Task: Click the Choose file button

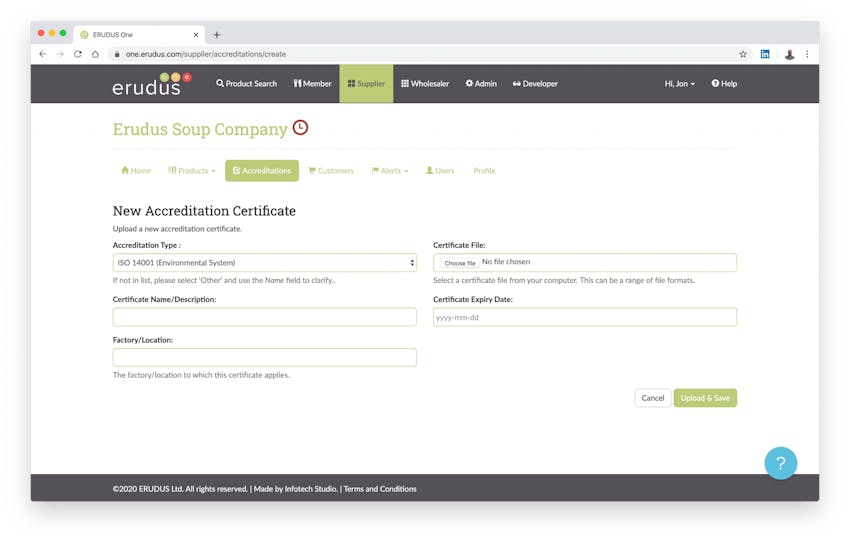Action: click(460, 263)
